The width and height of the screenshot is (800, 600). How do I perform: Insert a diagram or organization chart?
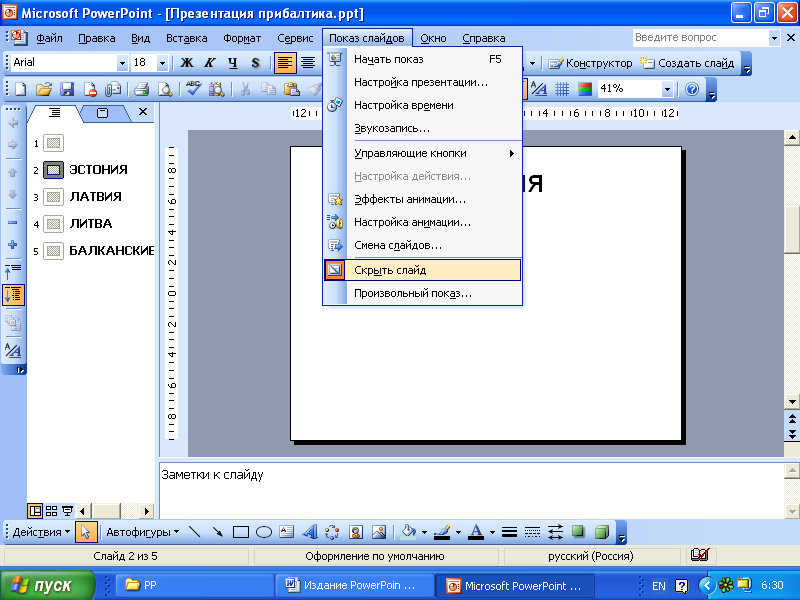click(x=332, y=532)
